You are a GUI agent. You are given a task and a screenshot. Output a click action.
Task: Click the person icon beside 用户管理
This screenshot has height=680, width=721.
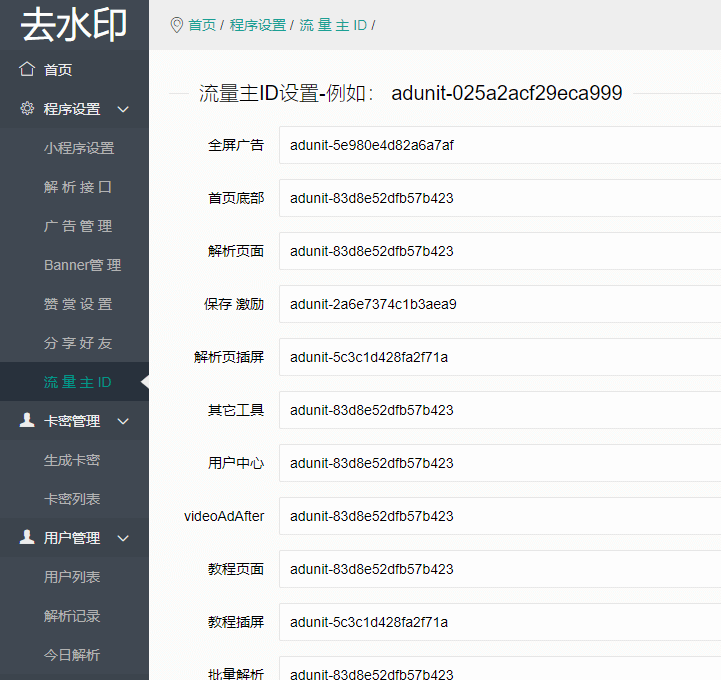(27, 538)
